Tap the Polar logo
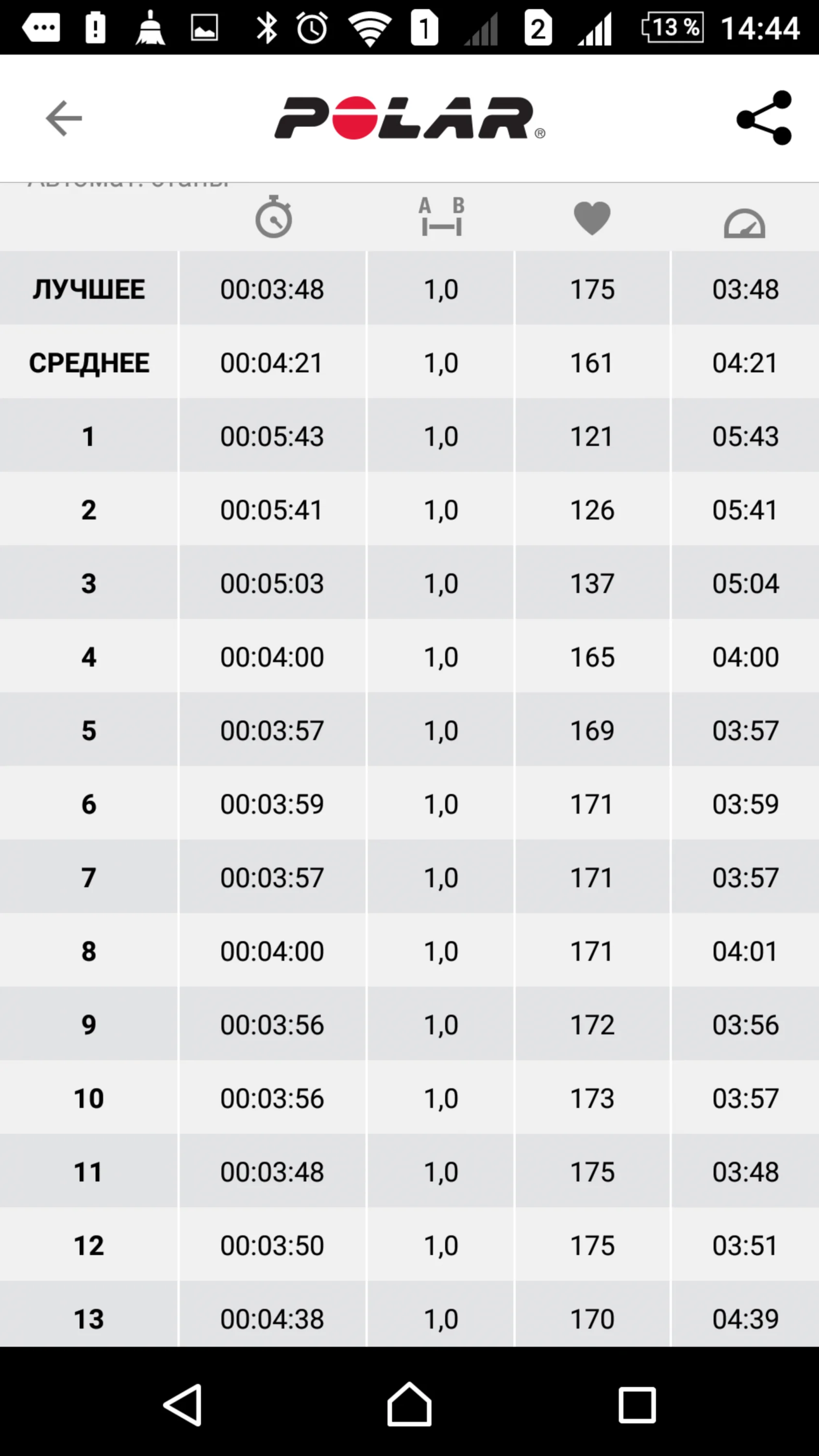This screenshot has width=819, height=1456. click(x=409, y=118)
